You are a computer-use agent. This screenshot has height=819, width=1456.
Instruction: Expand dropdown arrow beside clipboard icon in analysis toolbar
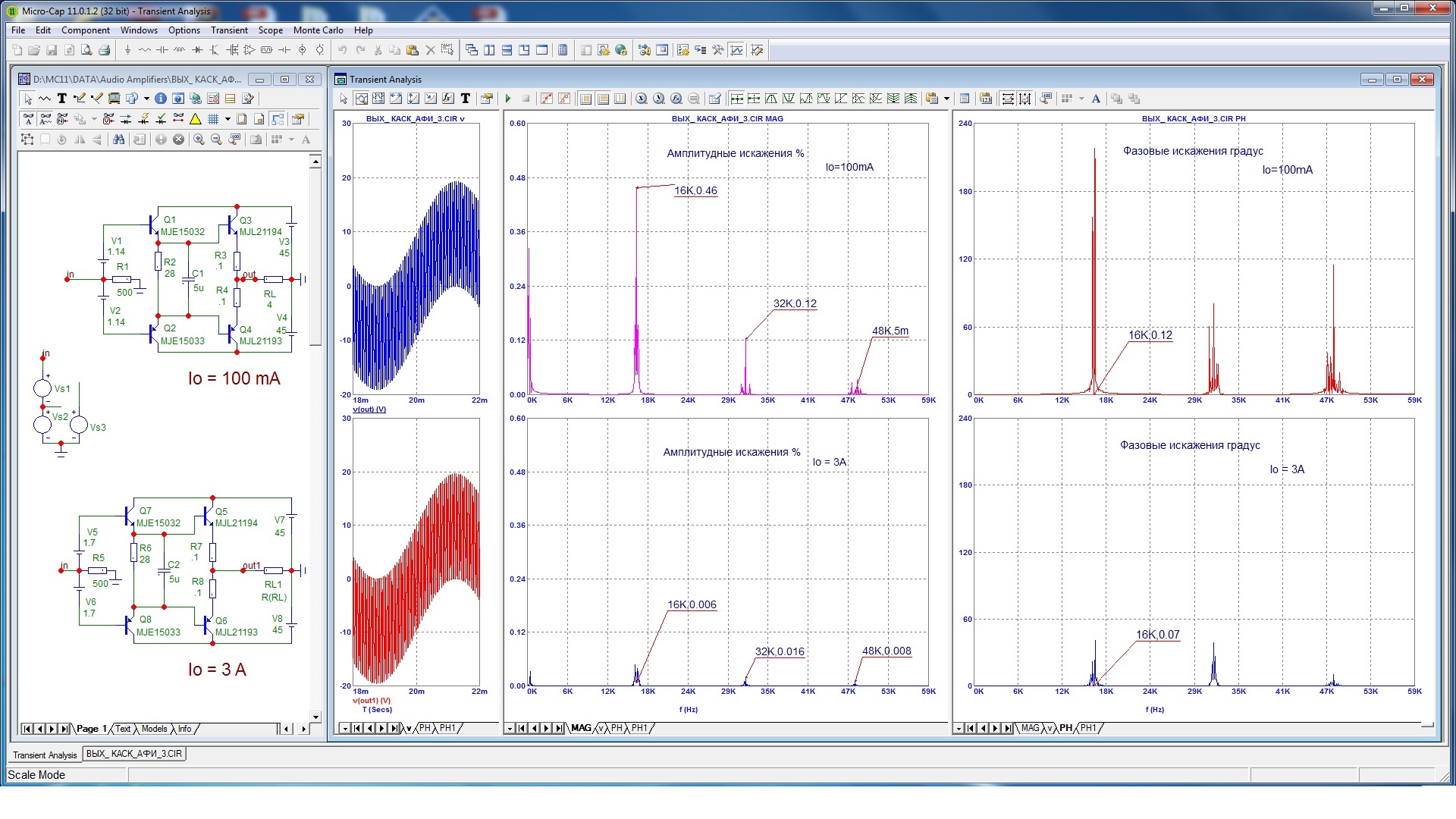click(x=946, y=99)
